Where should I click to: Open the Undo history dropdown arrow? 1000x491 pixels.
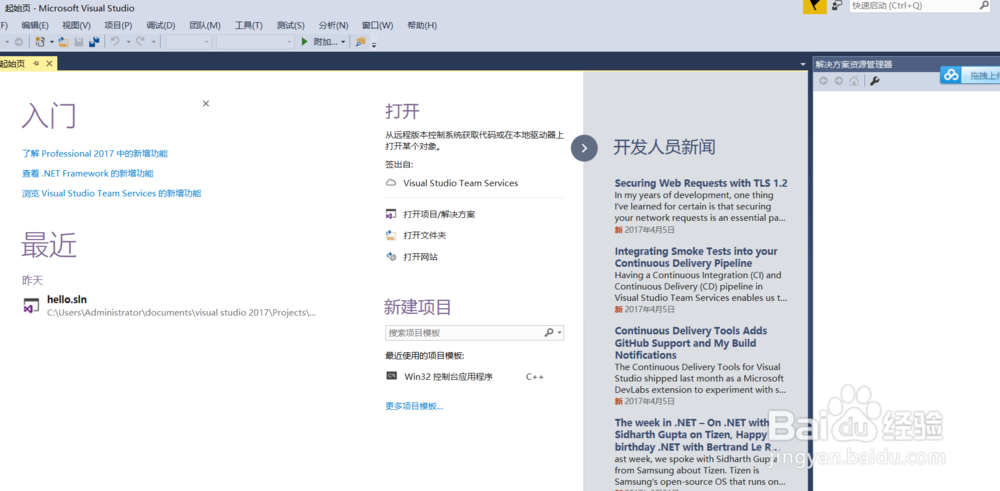(128, 42)
